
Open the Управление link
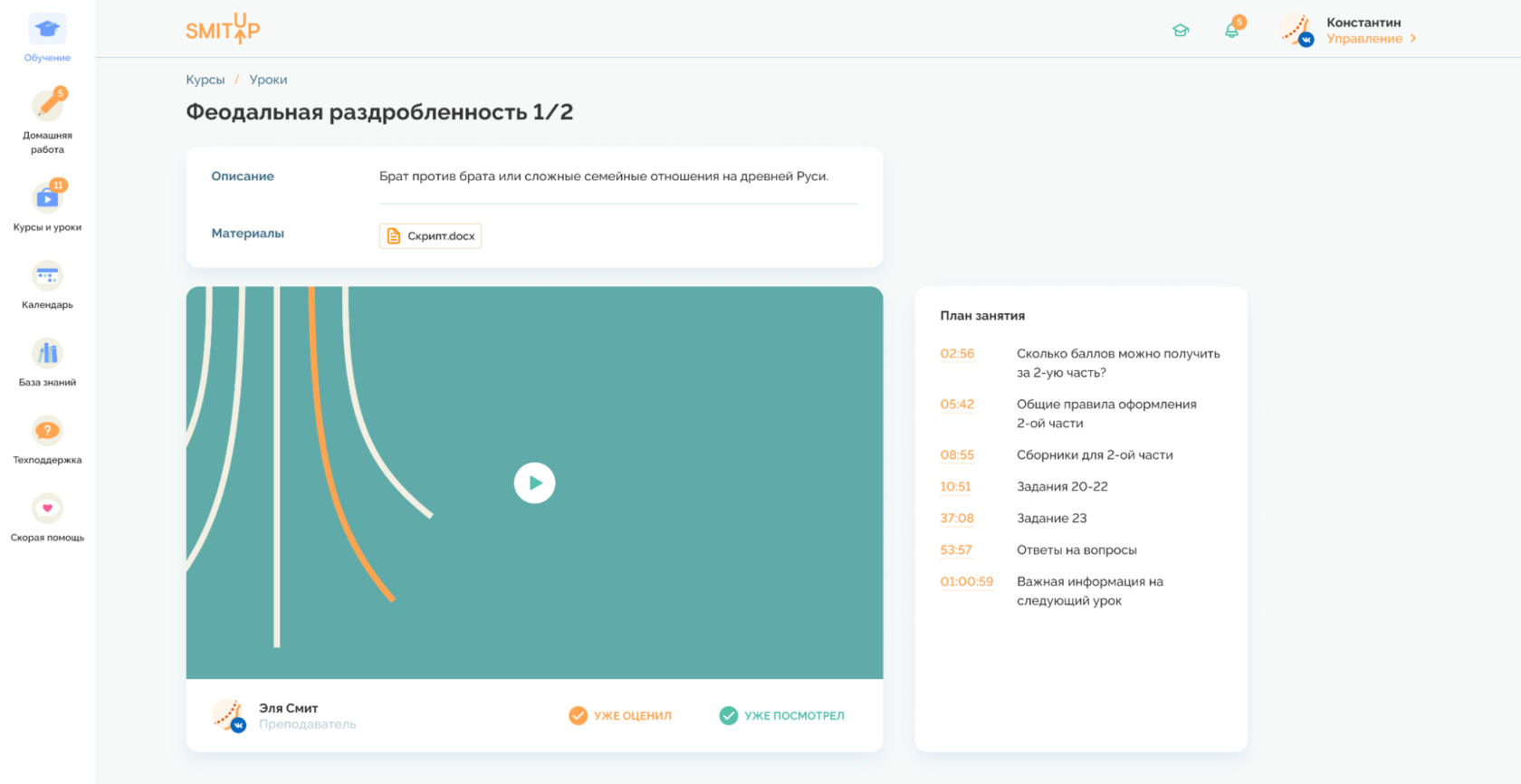tap(1364, 38)
